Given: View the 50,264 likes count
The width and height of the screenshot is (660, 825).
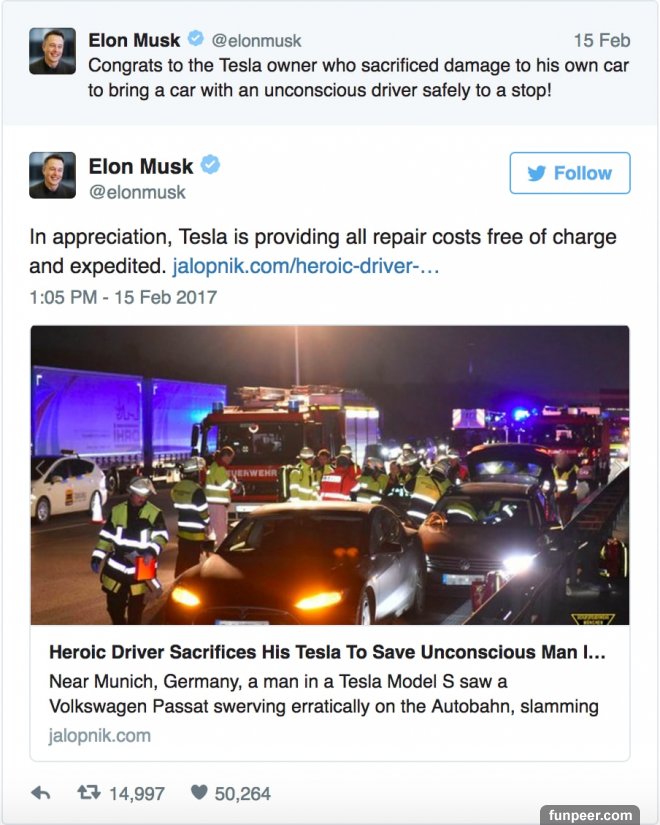Looking at the screenshot, I should (x=243, y=793).
